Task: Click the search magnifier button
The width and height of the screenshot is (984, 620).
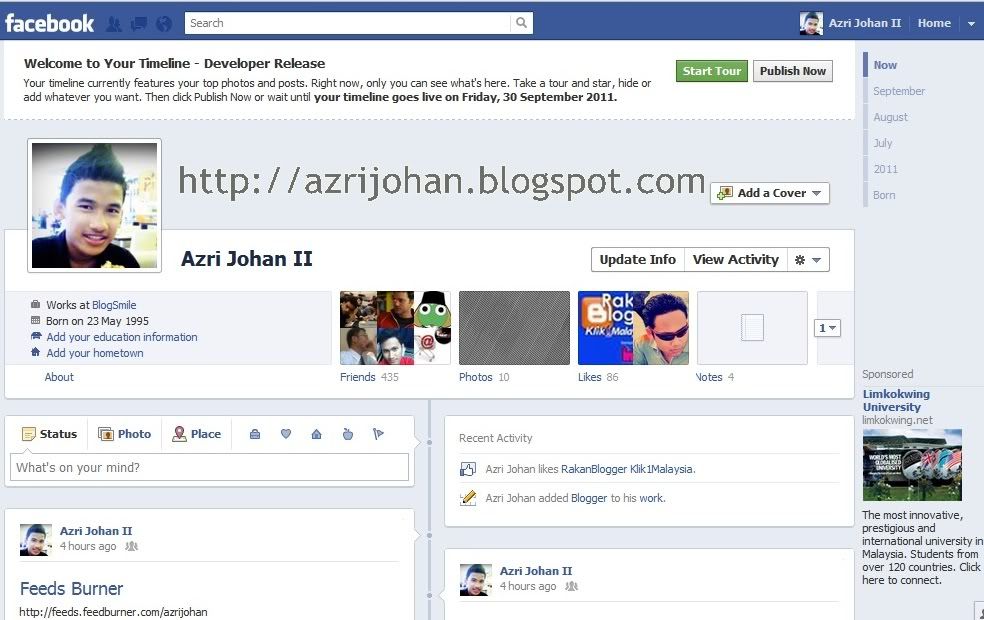Action: (x=521, y=23)
